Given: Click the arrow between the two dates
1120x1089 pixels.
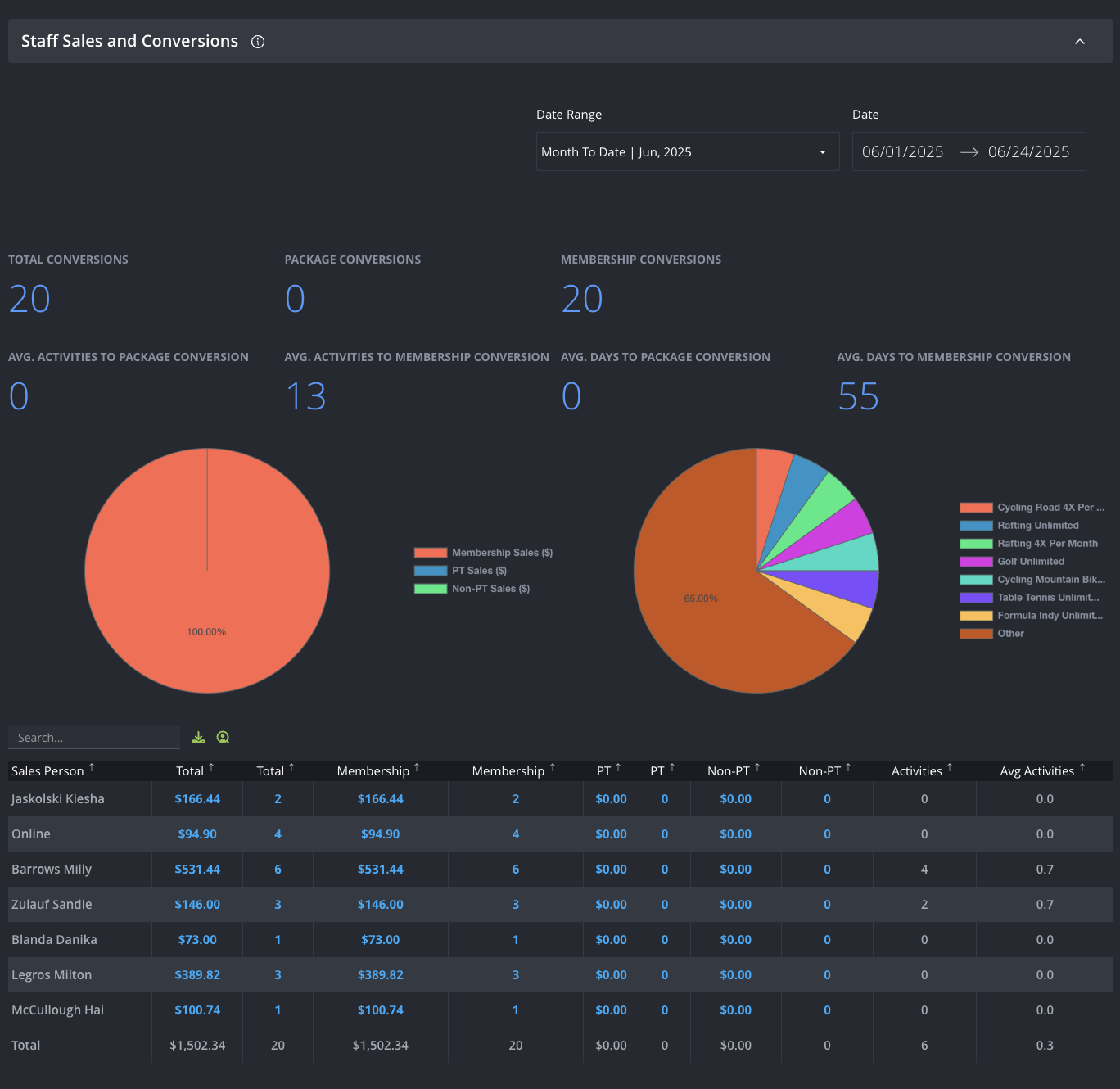Looking at the screenshot, I should 969,152.
